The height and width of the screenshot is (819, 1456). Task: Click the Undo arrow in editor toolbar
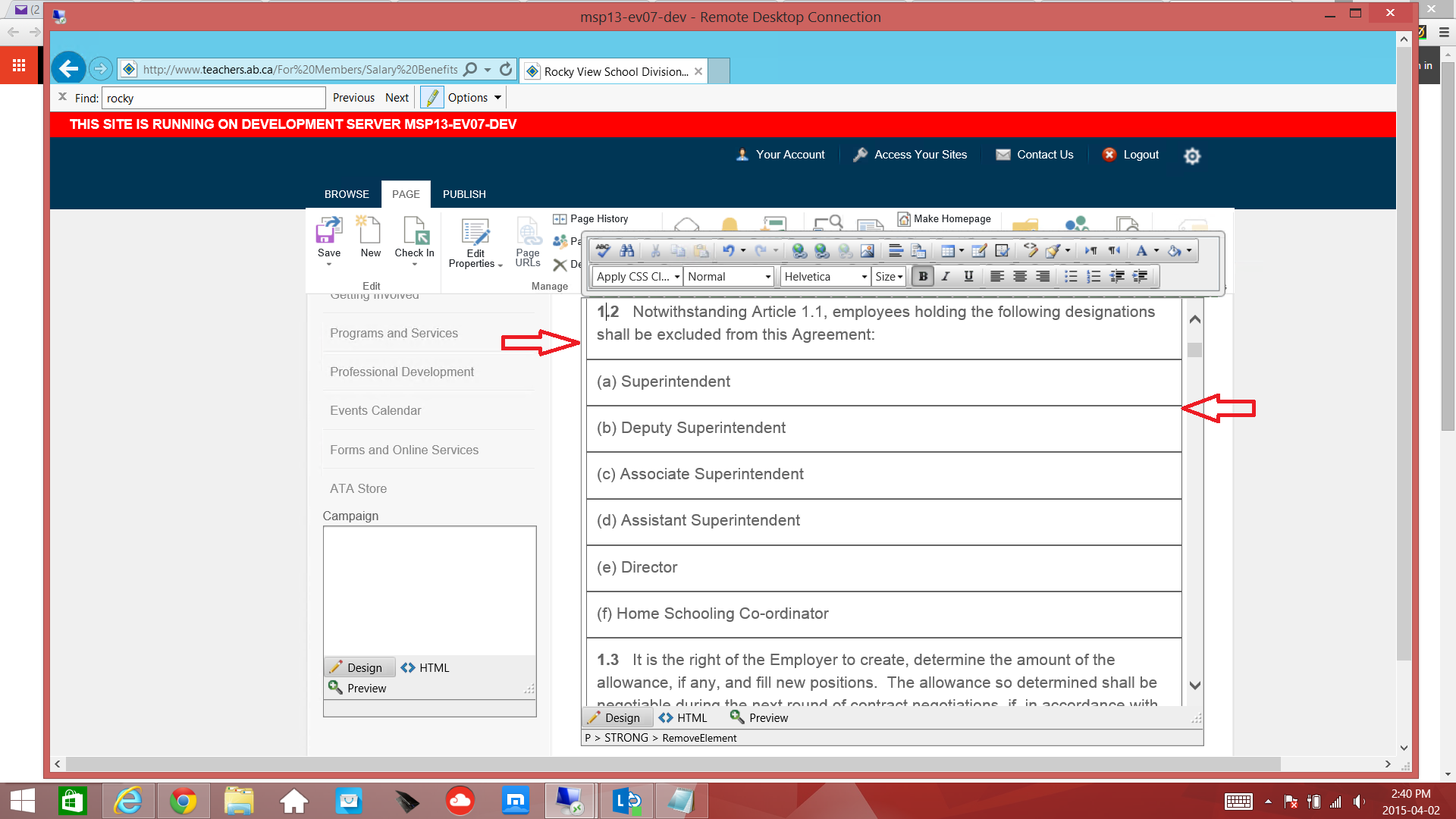click(x=728, y=251)
